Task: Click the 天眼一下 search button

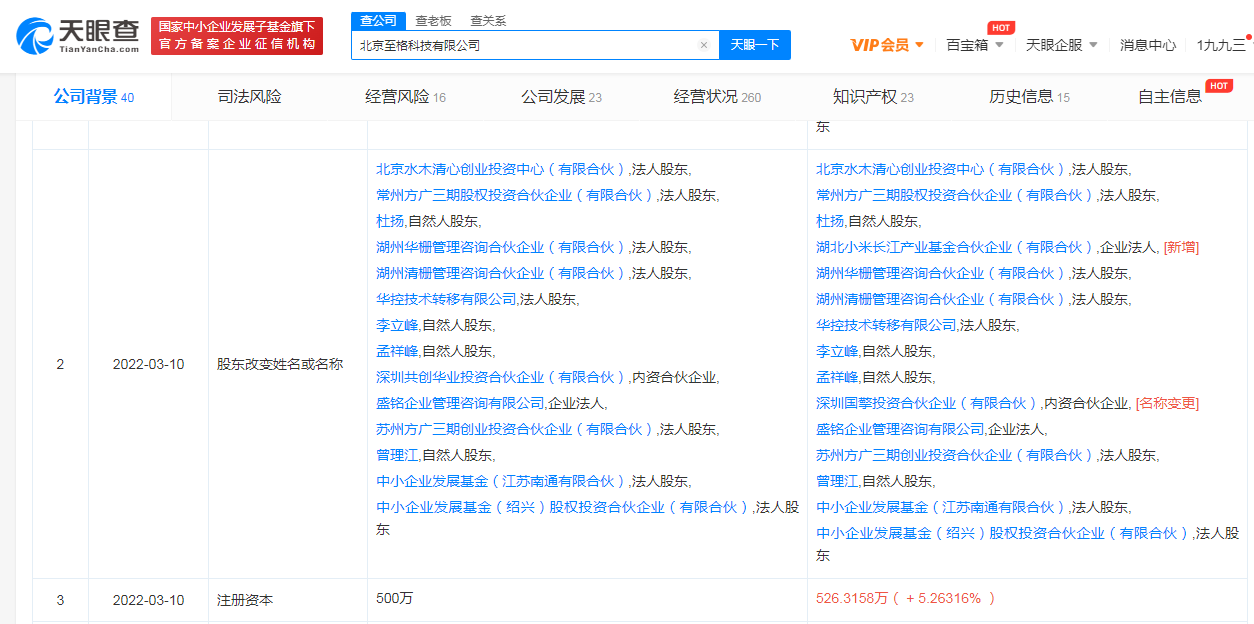Action: click(x=755, y=45)
